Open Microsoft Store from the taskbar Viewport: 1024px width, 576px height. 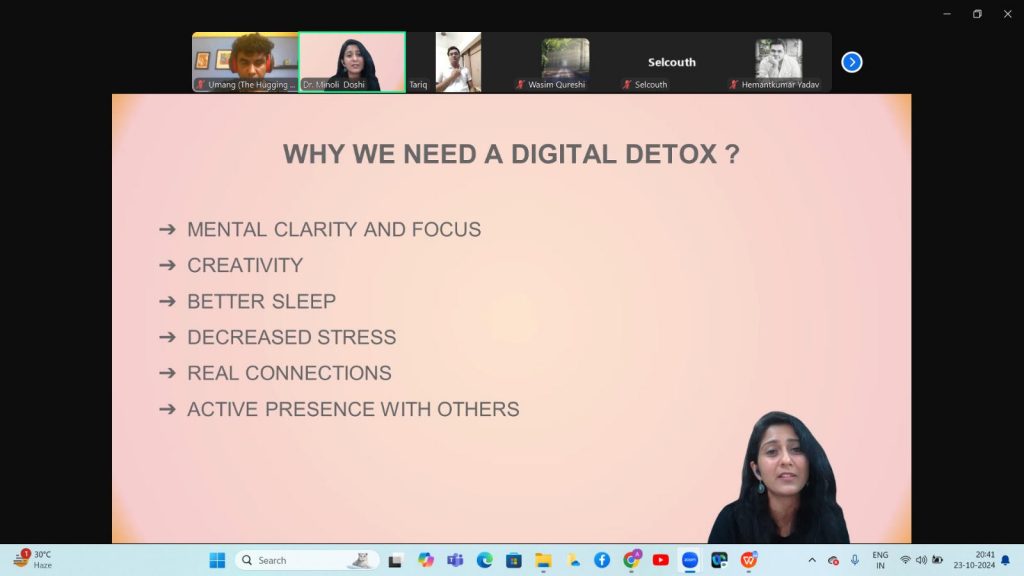pyautogui.click(x=514, y=560)
